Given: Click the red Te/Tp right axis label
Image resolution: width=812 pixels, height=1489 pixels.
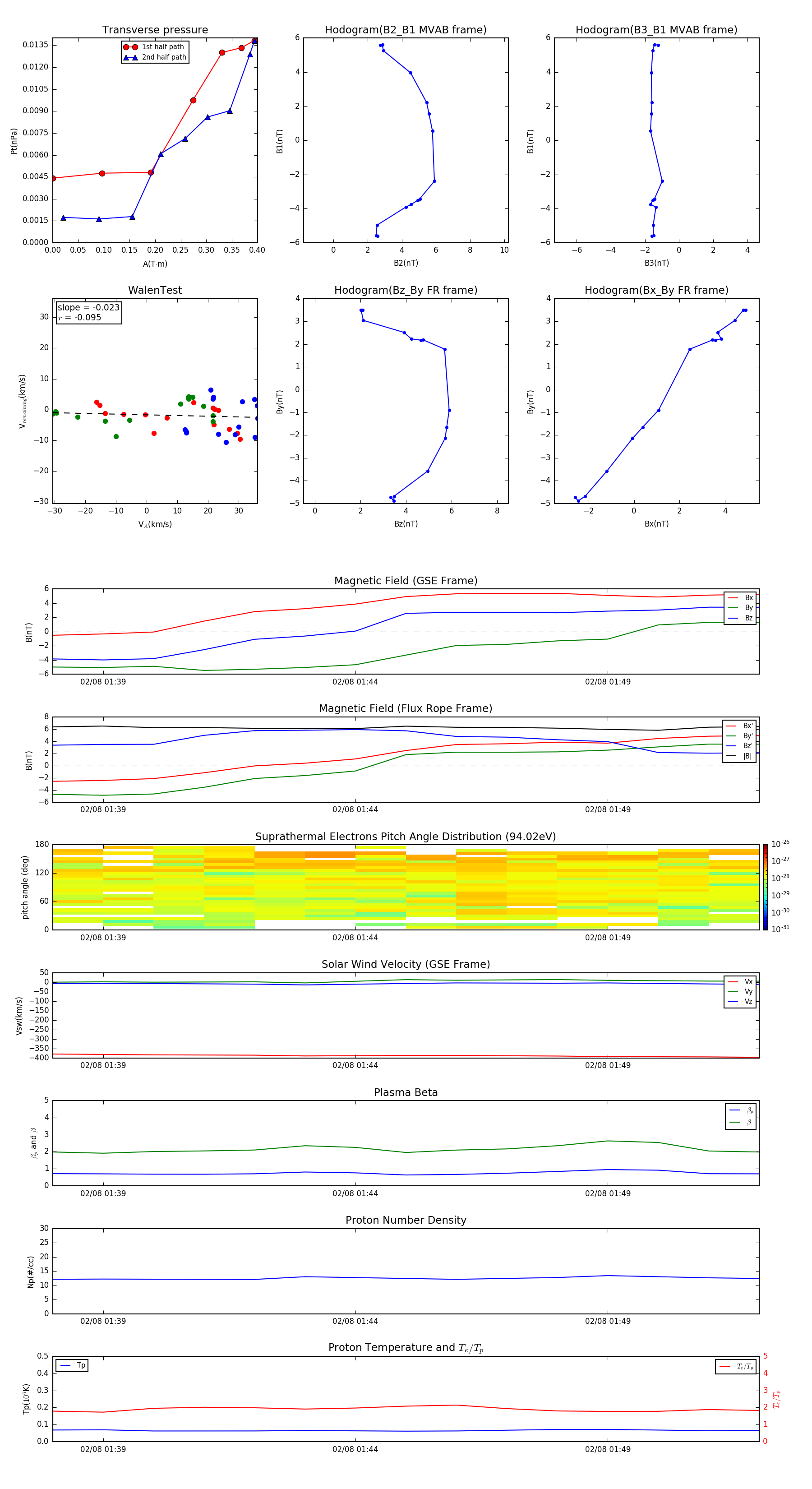Looking at the screenshot, I should 776,1399.
